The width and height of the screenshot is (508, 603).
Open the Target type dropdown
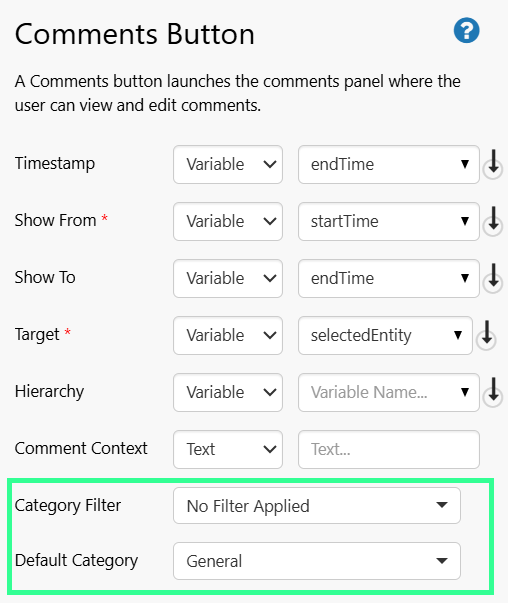tap(228, 335)
